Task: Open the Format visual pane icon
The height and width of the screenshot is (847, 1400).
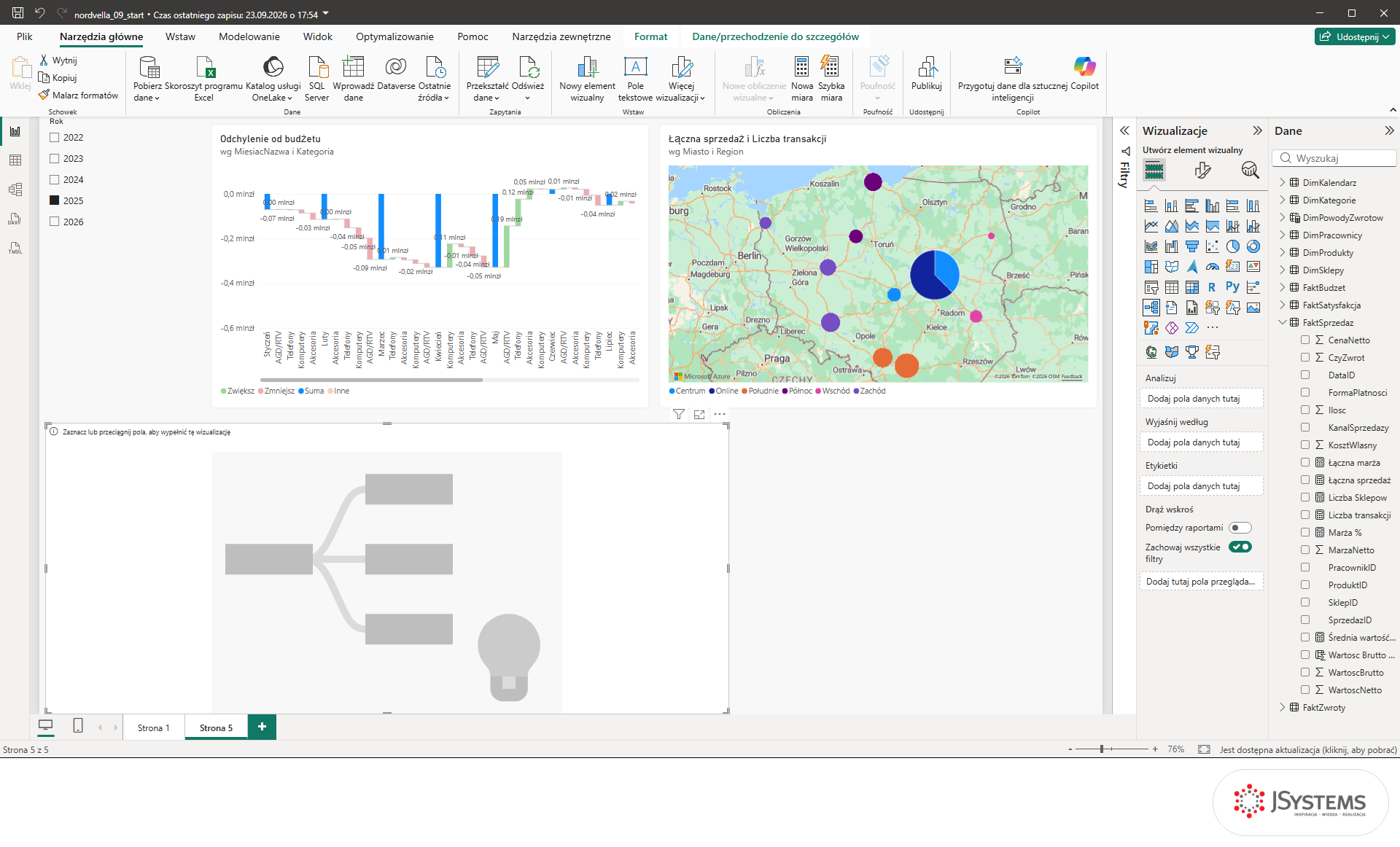Action: coord(1202,171)
